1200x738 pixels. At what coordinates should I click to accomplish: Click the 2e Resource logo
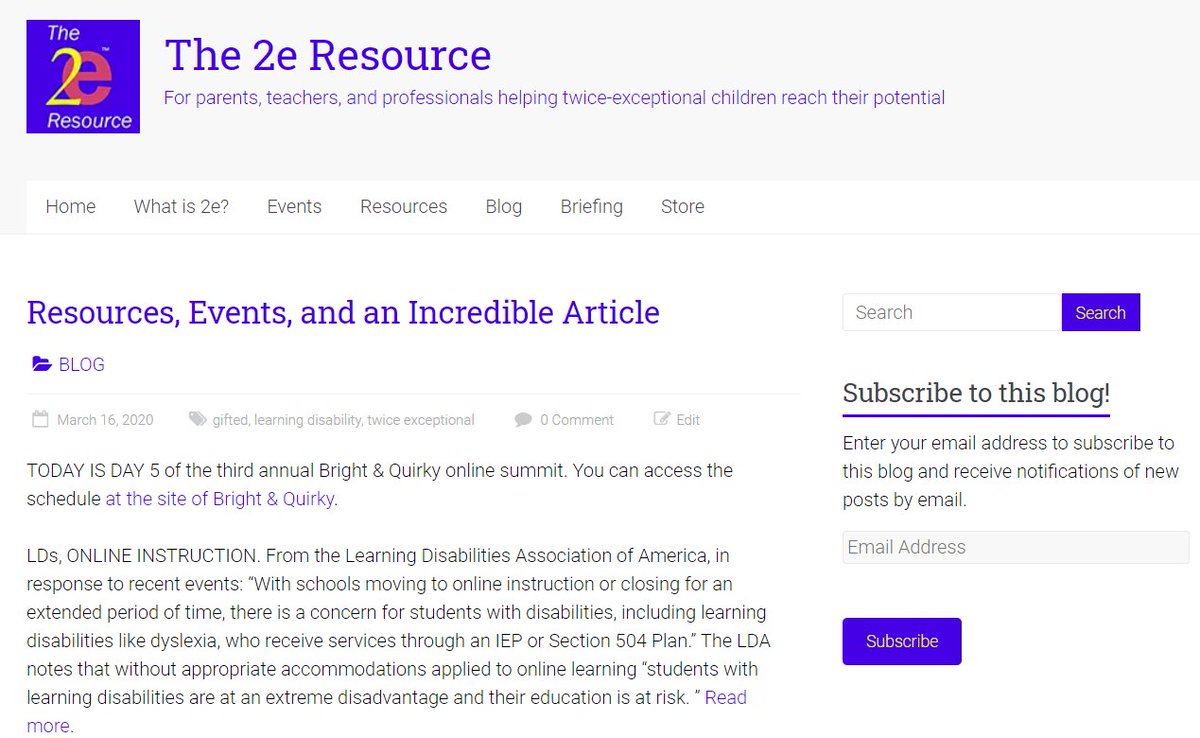click(x=83, y=76)
